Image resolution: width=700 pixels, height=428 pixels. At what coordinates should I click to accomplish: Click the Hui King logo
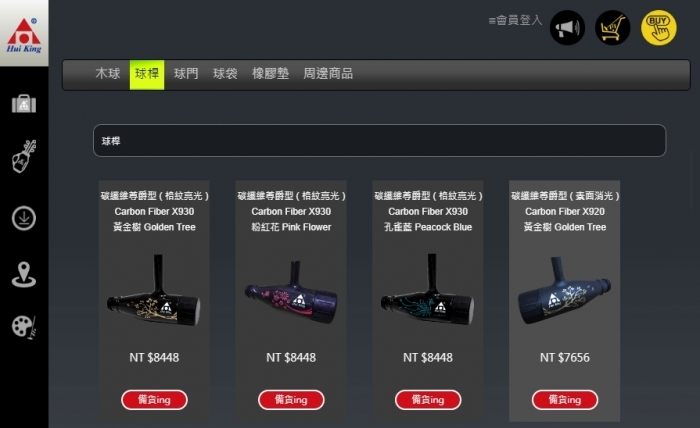24,34
